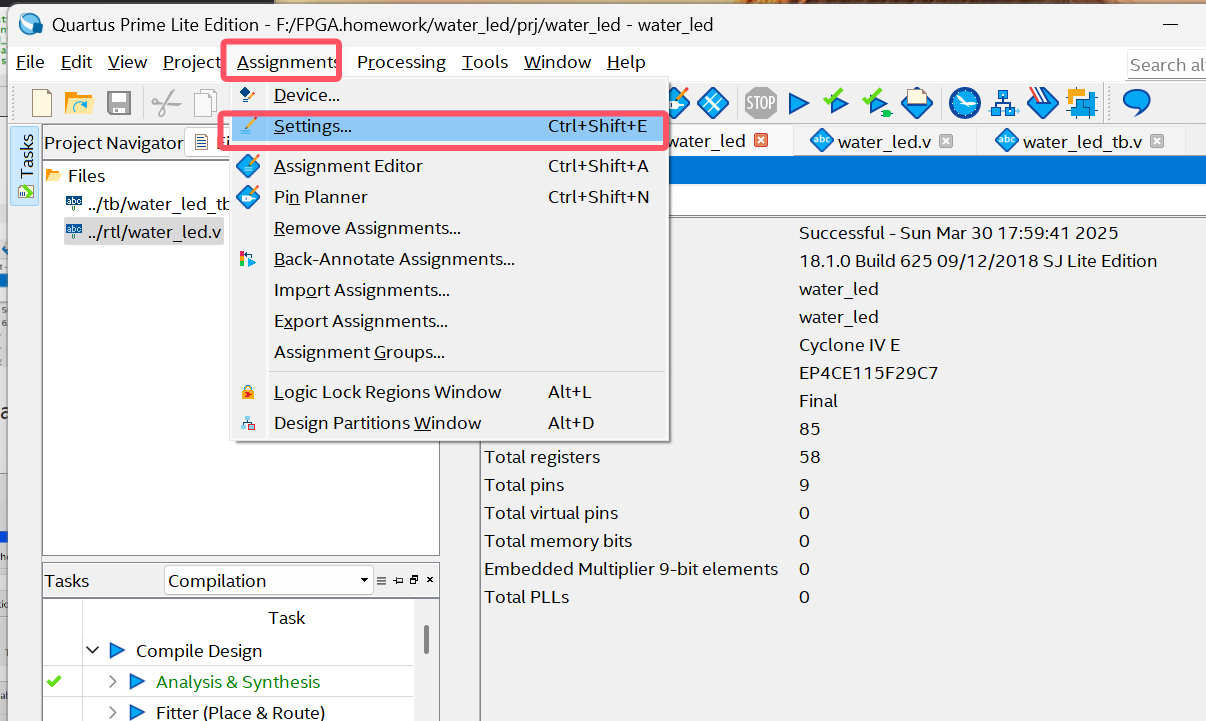Open the Help menu

[x=626, y=62]
